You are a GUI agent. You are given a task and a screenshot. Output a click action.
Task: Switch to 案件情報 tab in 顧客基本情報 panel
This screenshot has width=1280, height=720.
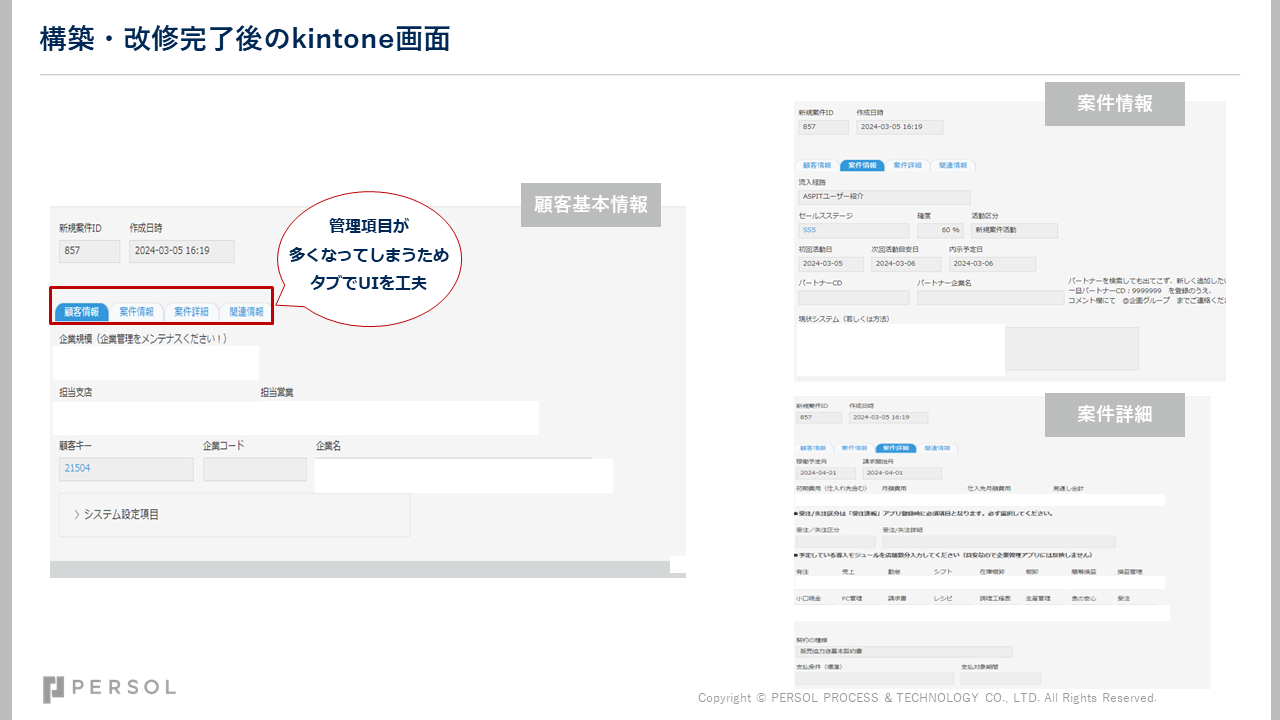136,312
